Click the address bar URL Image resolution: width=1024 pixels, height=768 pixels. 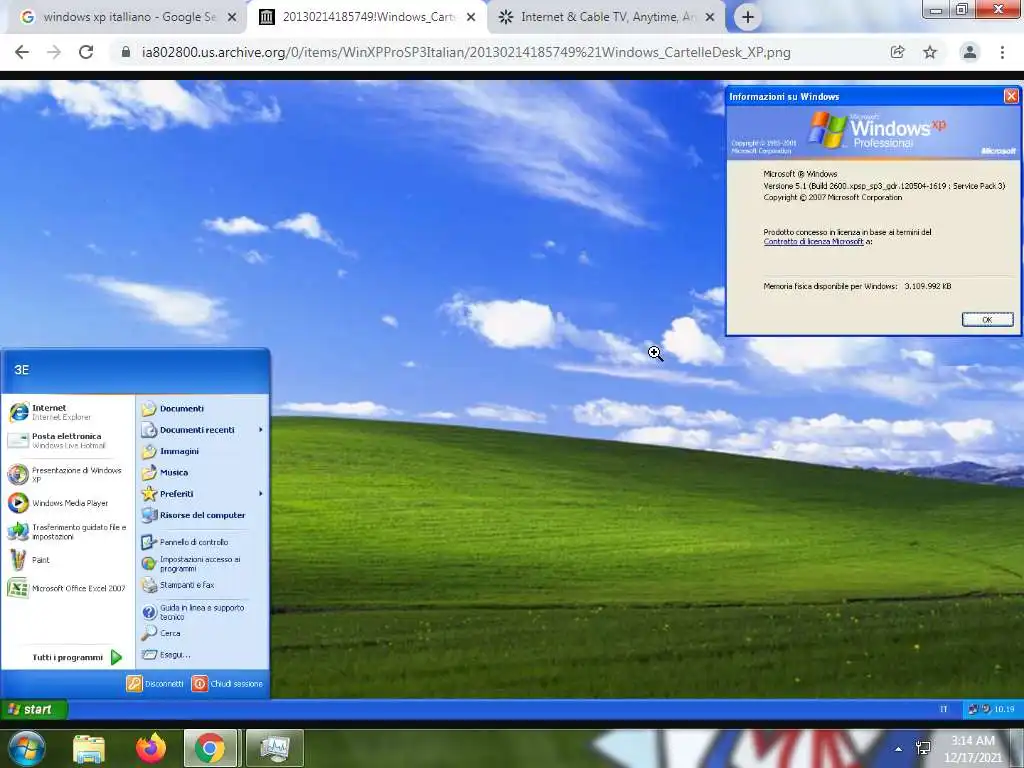[466, 52]
